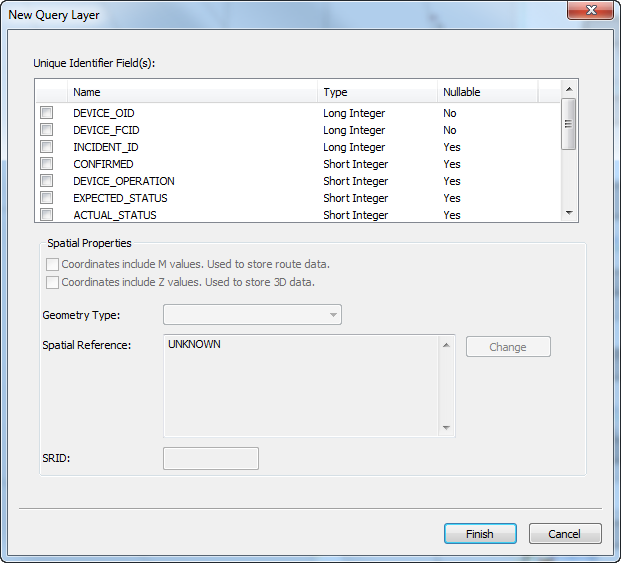Select DEVICE_OPERATION checkbox
Image resolution: width=621 pixels, height=563 pixels.
click(46, 181)
